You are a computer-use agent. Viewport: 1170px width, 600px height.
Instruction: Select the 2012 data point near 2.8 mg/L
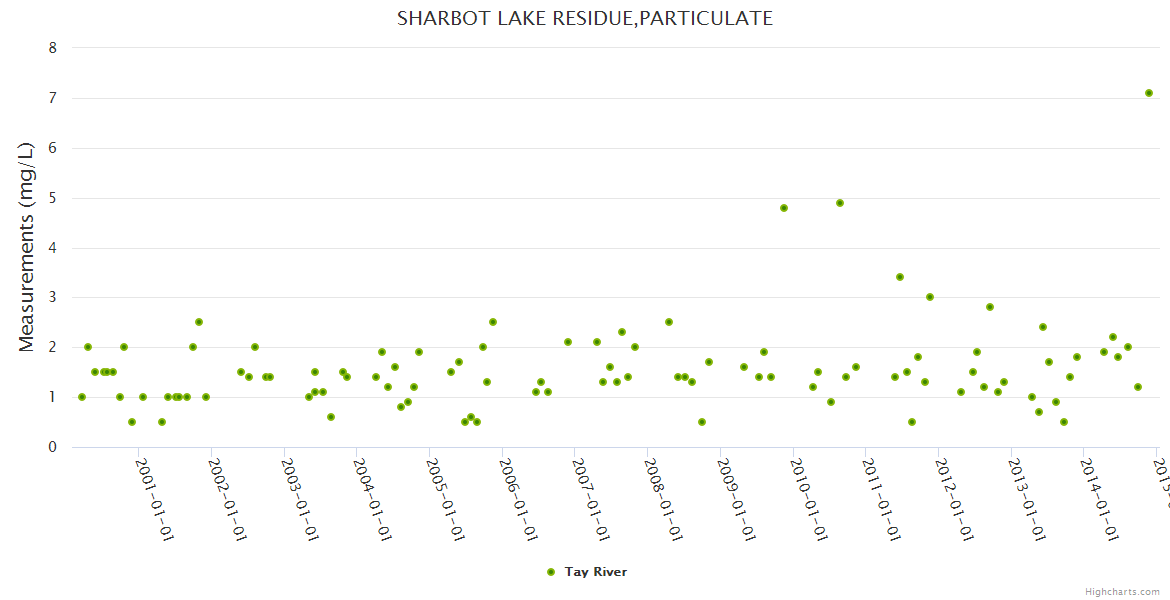tap(990, 307)
